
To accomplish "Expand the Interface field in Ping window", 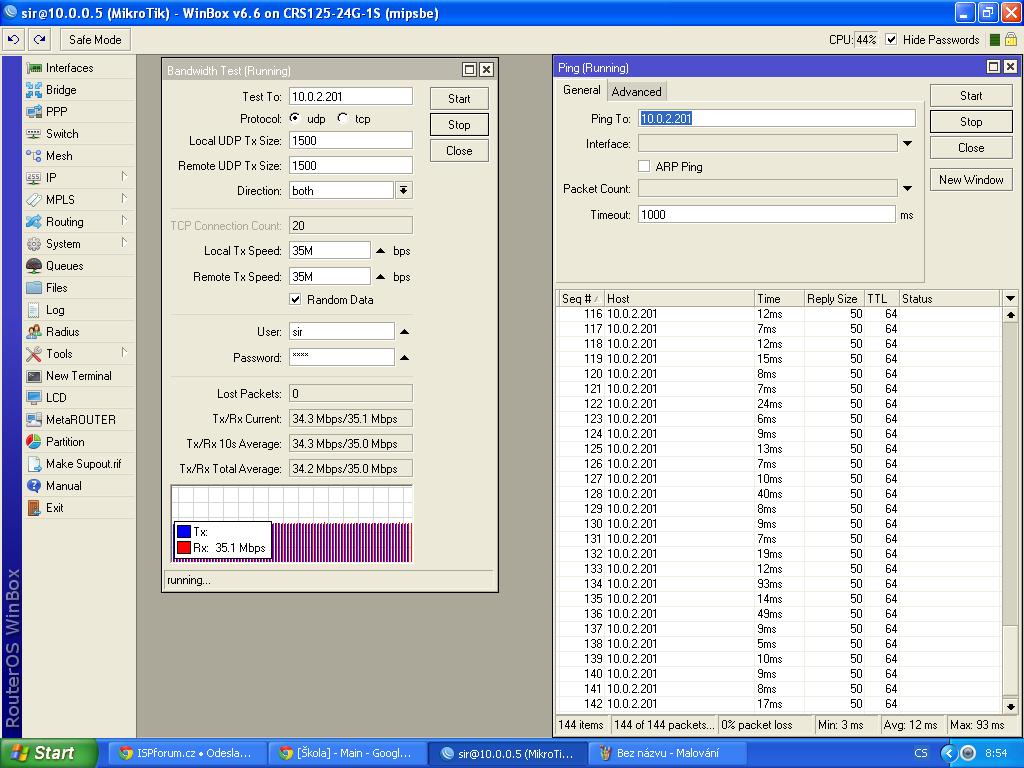I will coord(908,144).
